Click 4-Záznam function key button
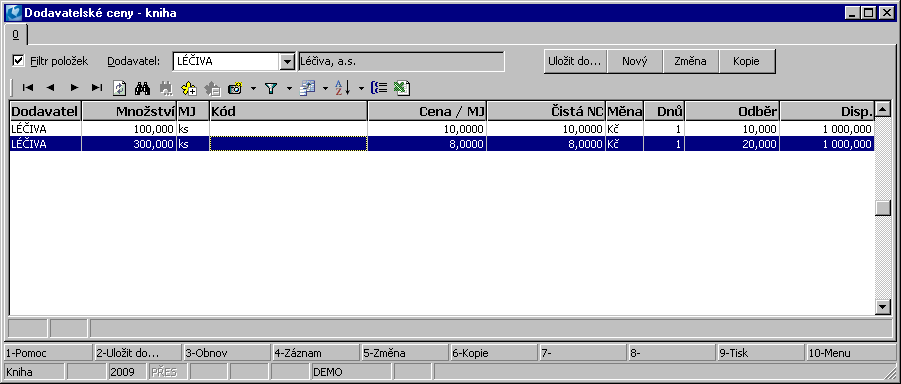901x384 pixels. (315, 353)
